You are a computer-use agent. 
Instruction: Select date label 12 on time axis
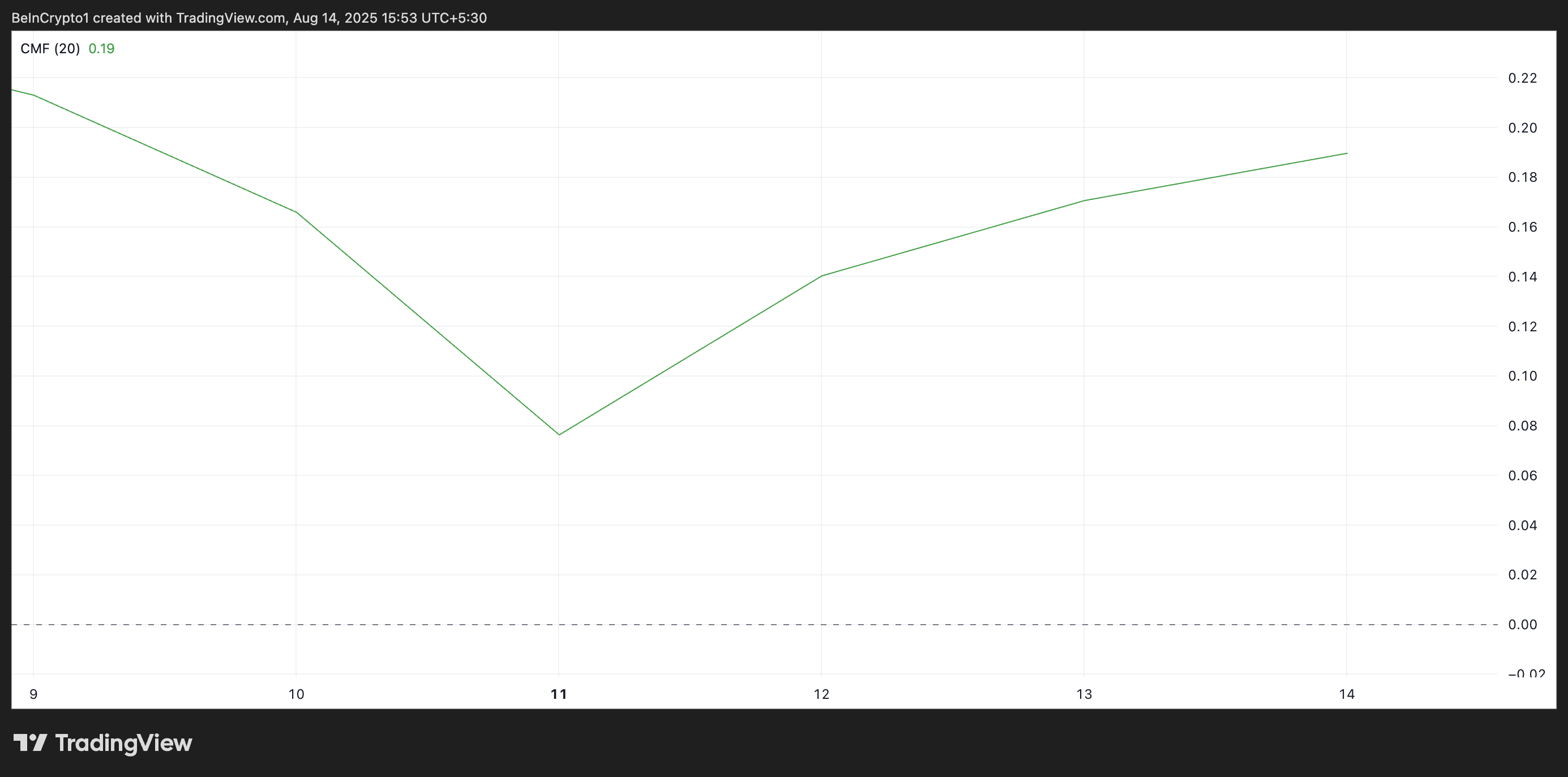[x=822, y=694]
